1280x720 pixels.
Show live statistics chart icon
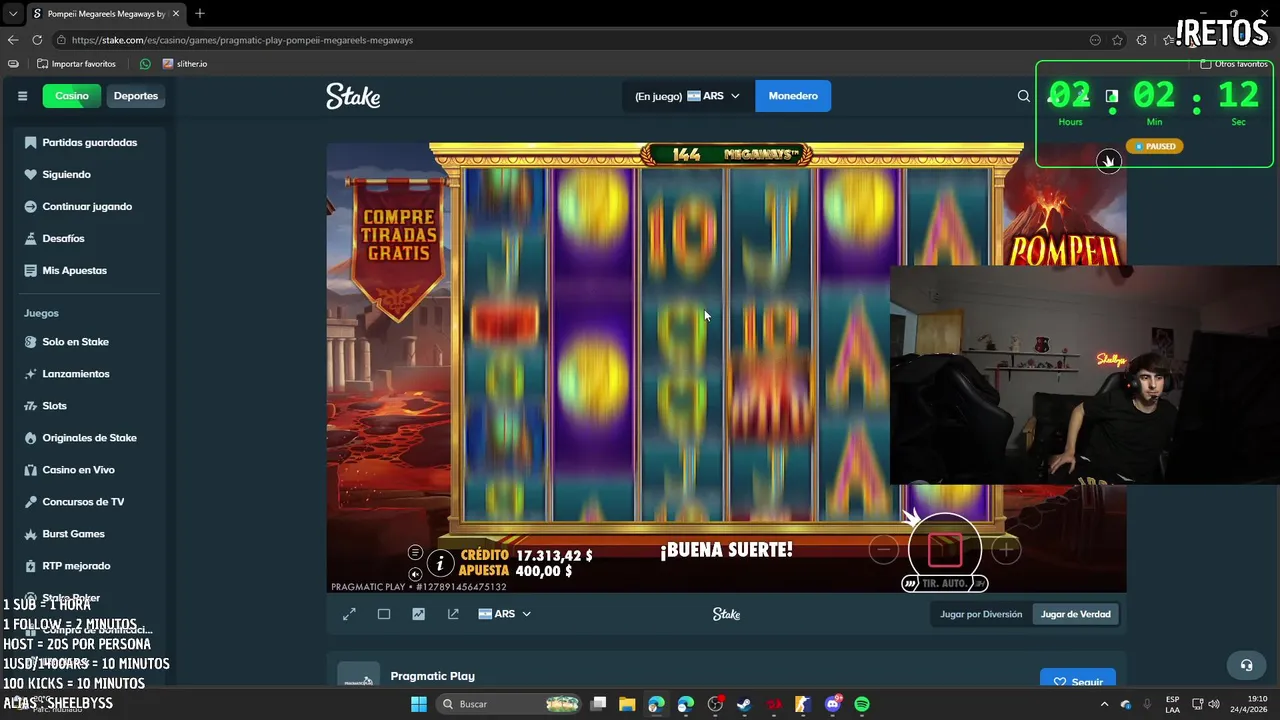pos(418,614)
